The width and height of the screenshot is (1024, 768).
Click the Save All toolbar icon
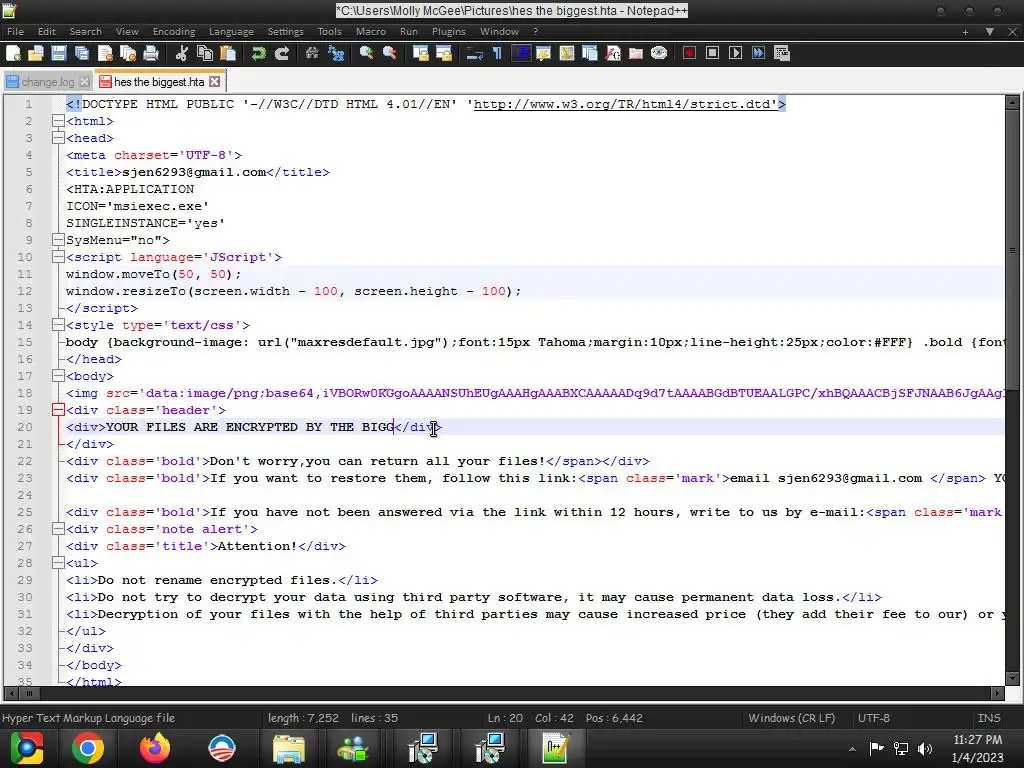point(82,54)
